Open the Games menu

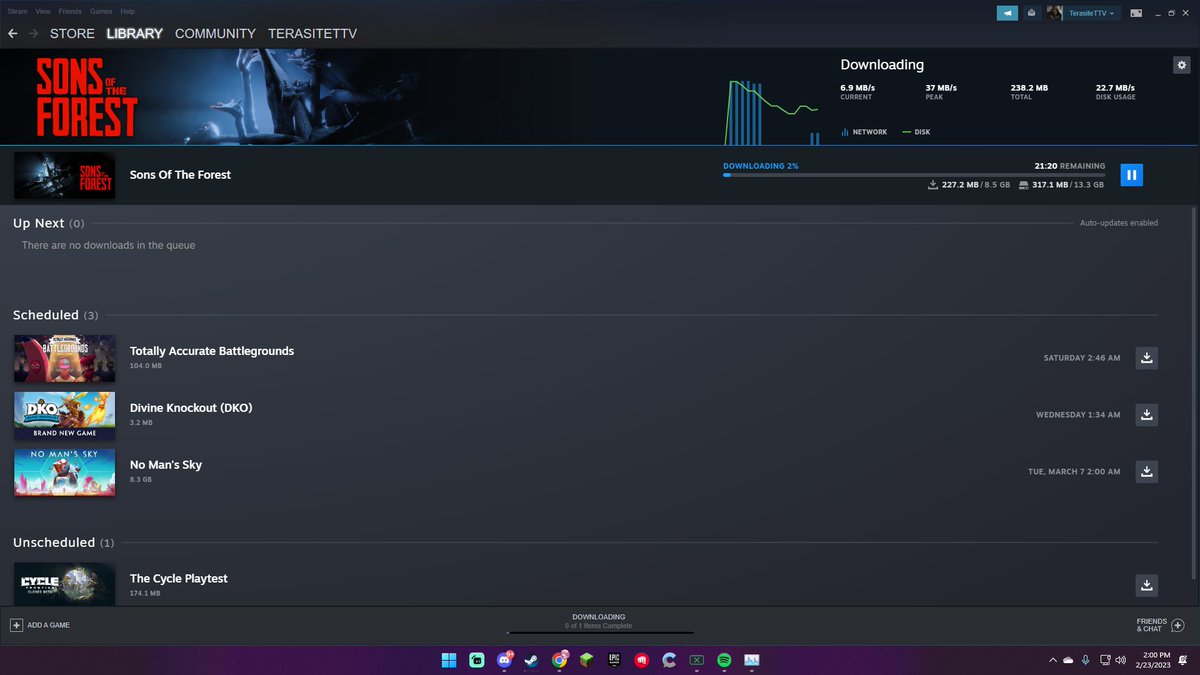click(101, 11)
